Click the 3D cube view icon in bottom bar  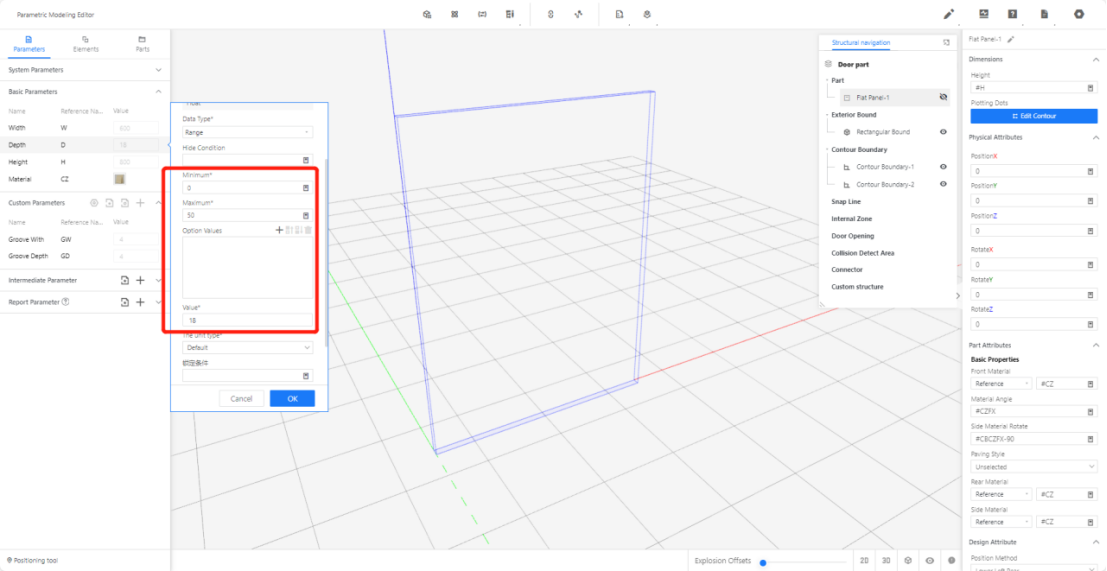click(x=908, y=561)
